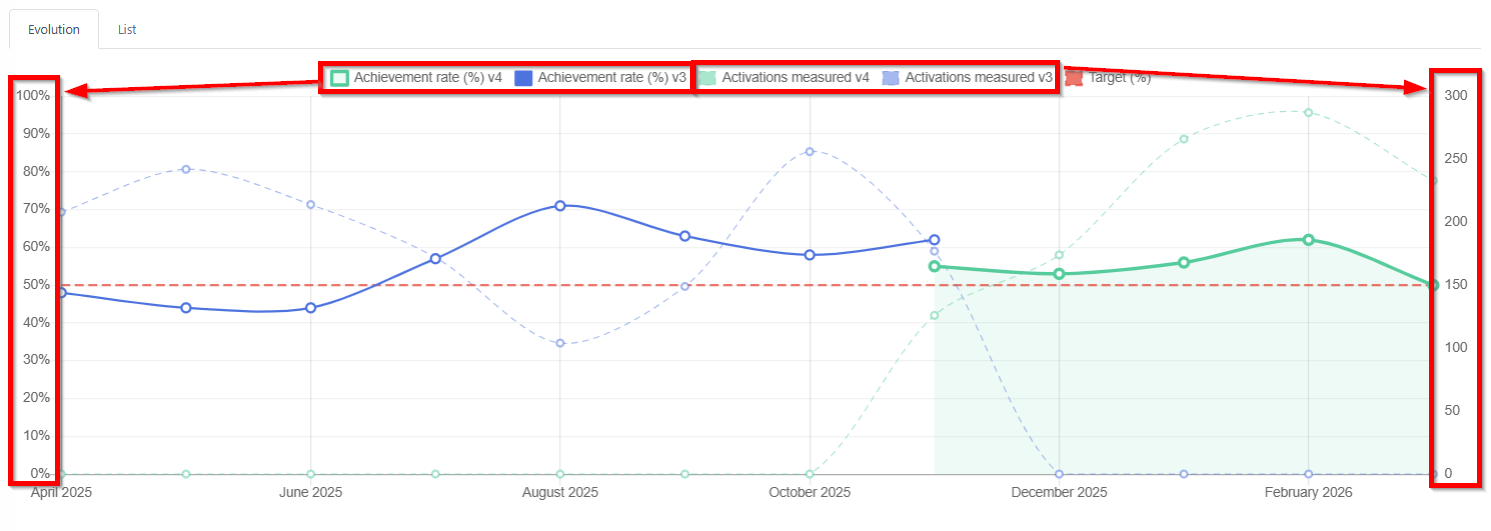The image size is (1491, 531).
Task: Select February 2026 peak on solid green line
Action: [x=1308, y=240]
